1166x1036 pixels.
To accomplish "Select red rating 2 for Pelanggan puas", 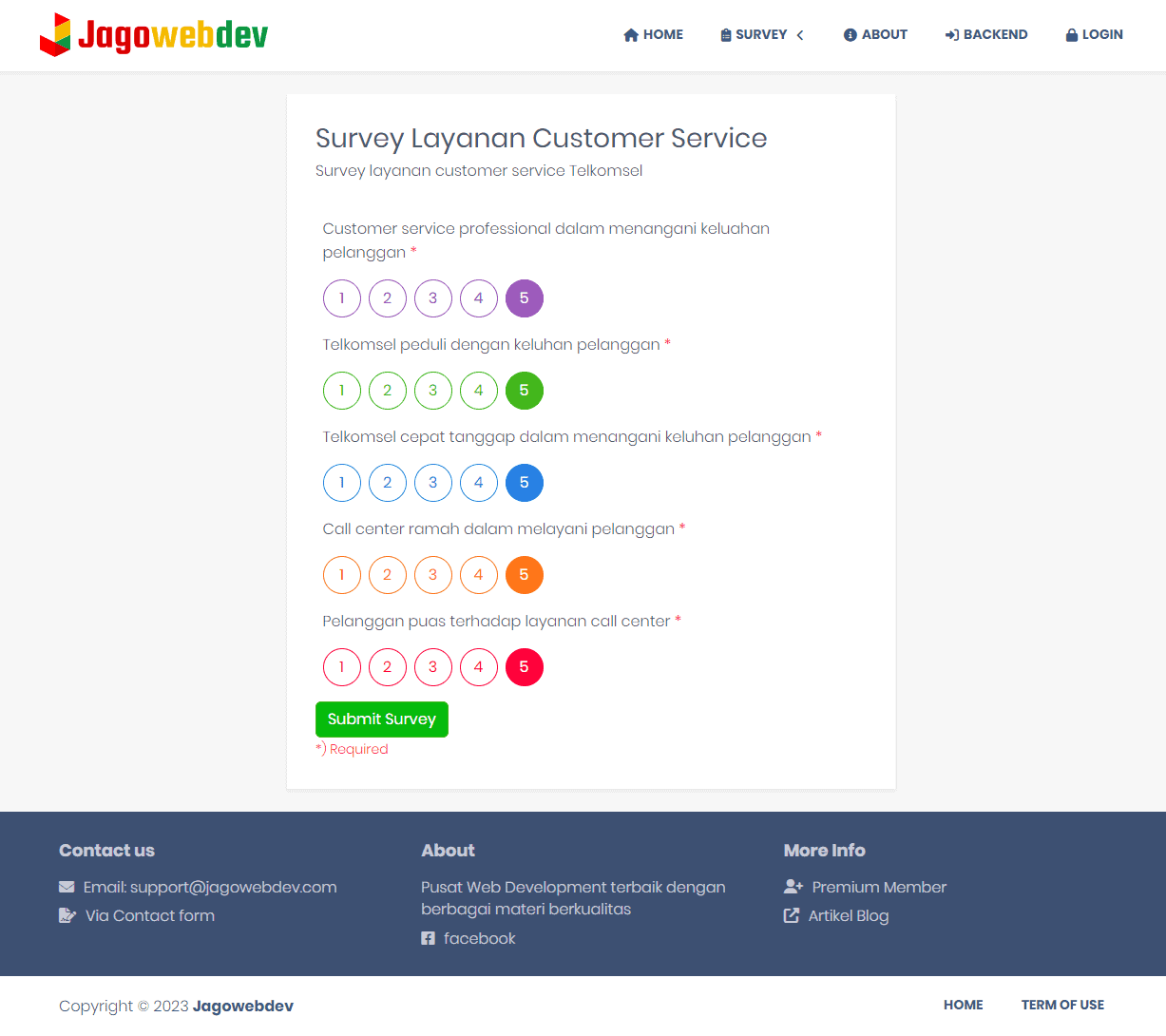I will click(388, 667).
